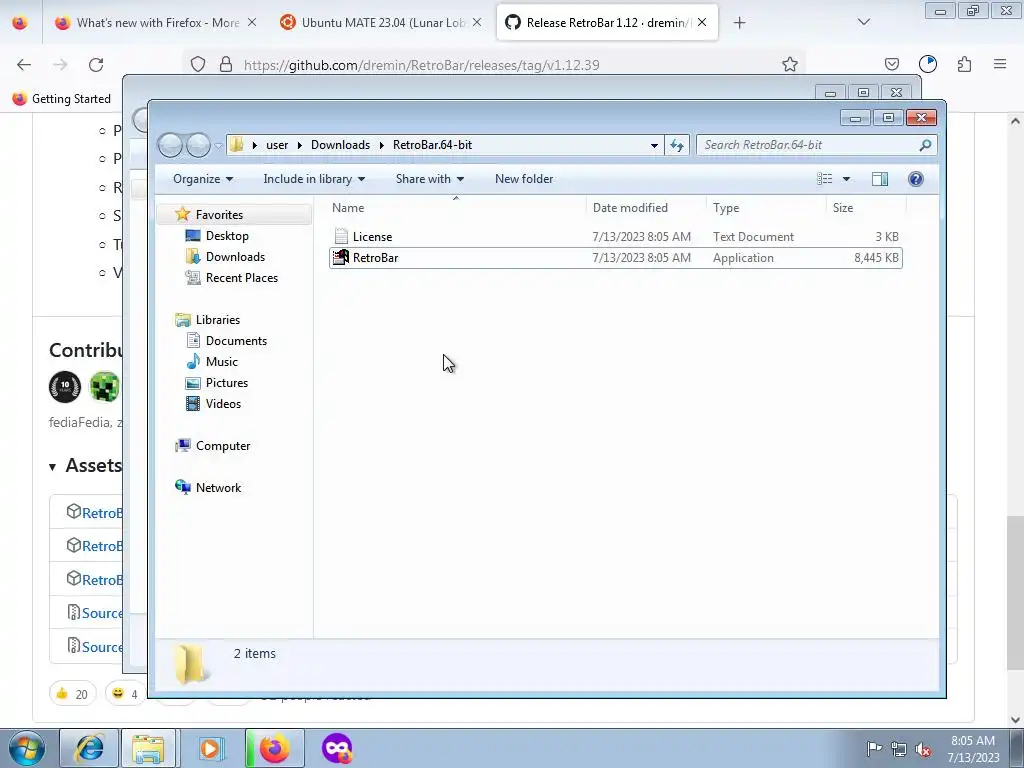Open the Firefox hamburger menu
This screenshot has width=1024, height=768.
(1000, 65)
